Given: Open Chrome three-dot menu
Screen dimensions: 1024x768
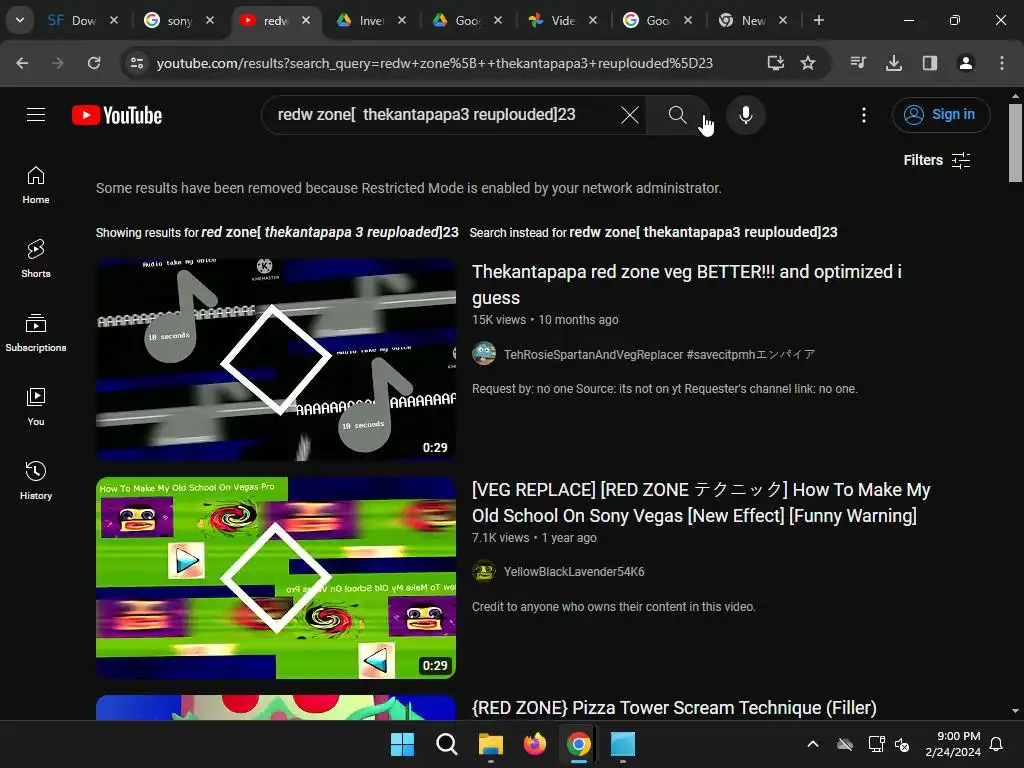Looking at the screenshot, I should [1002, 63].
